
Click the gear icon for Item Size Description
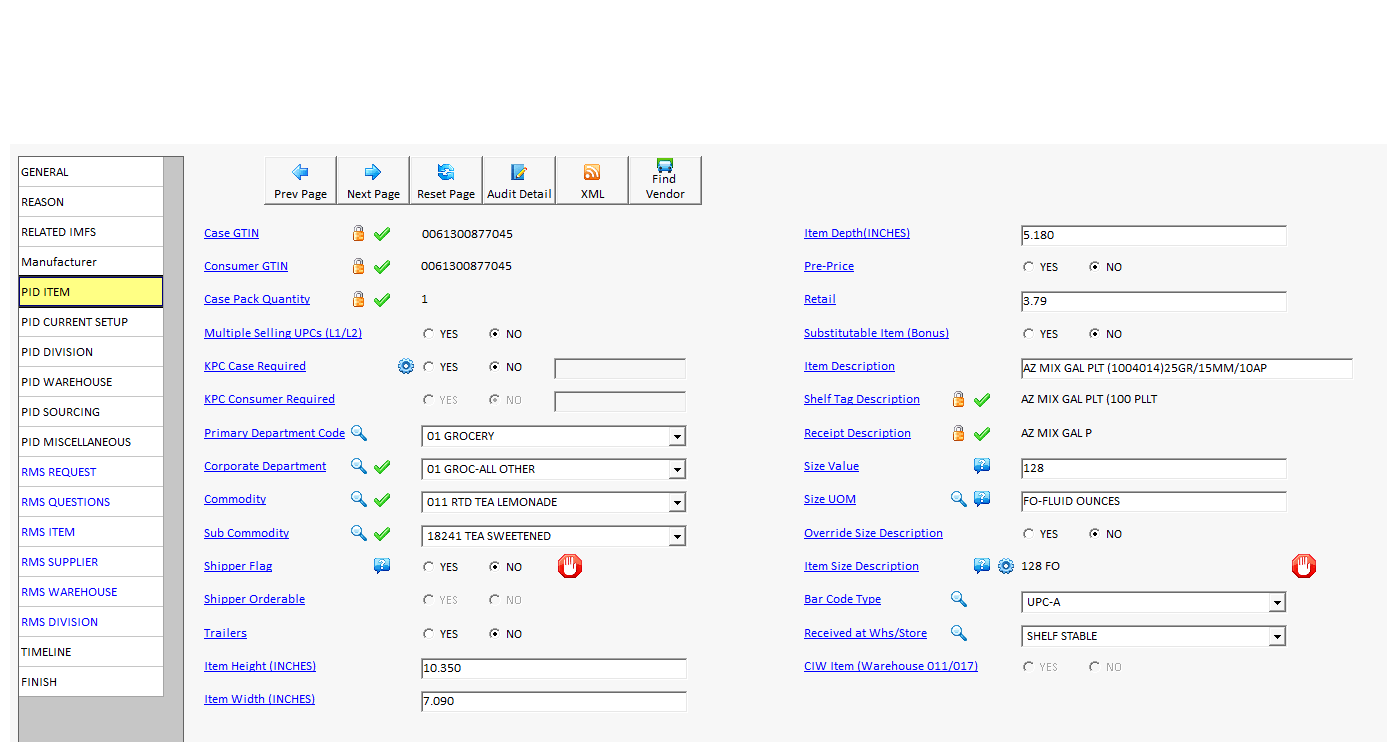pyautogui.click(x=1006, y=566)
